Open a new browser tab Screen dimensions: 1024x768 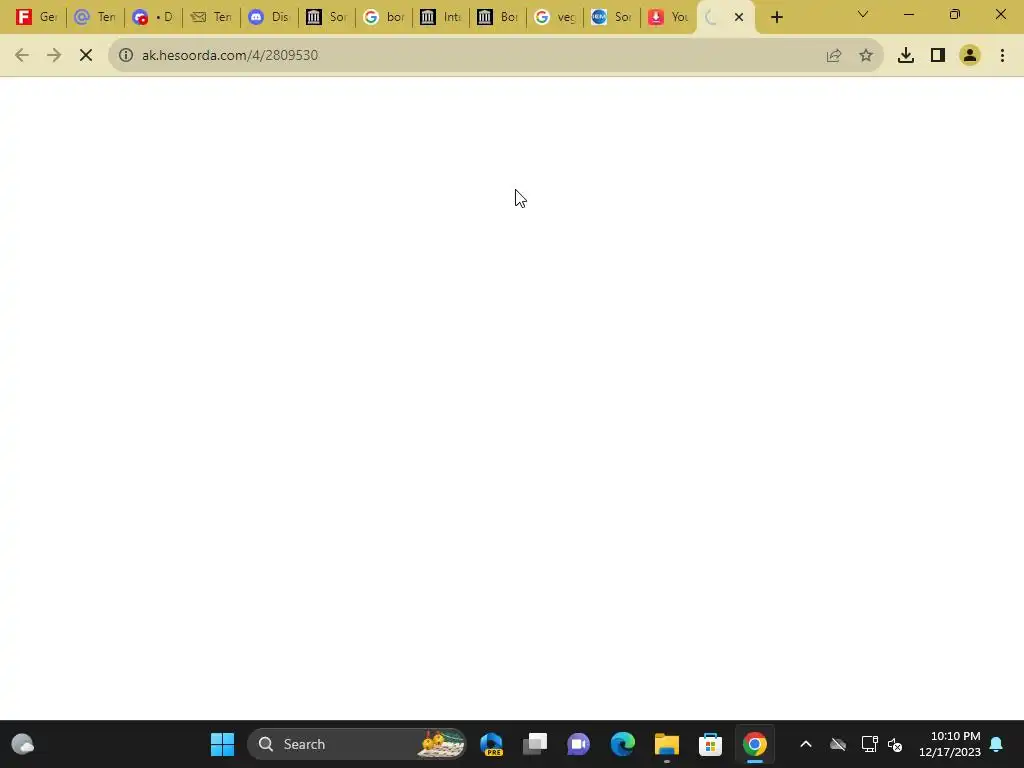(x=776, y=18)
